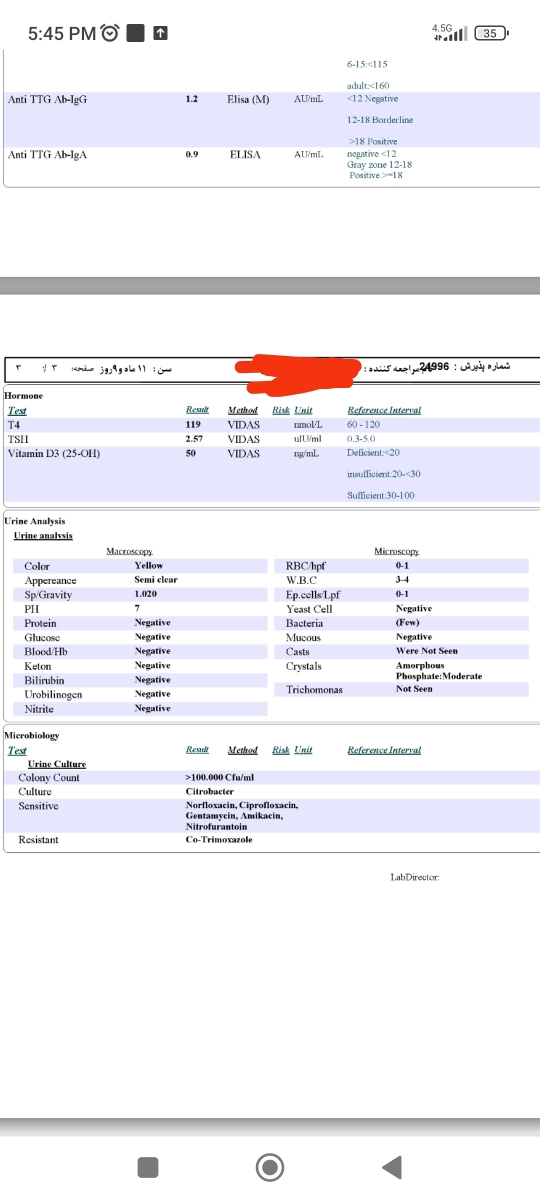Select the Anti TTG Ab-IgG row
The image size is (540, 1200).
tap(270, 99)
